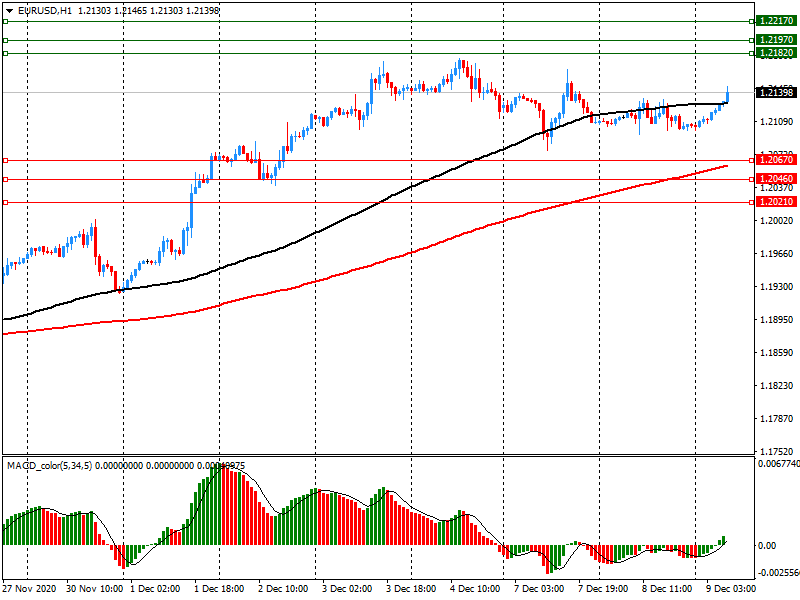
Task: Click the 1.19300 price axis value
Action: 777,287
